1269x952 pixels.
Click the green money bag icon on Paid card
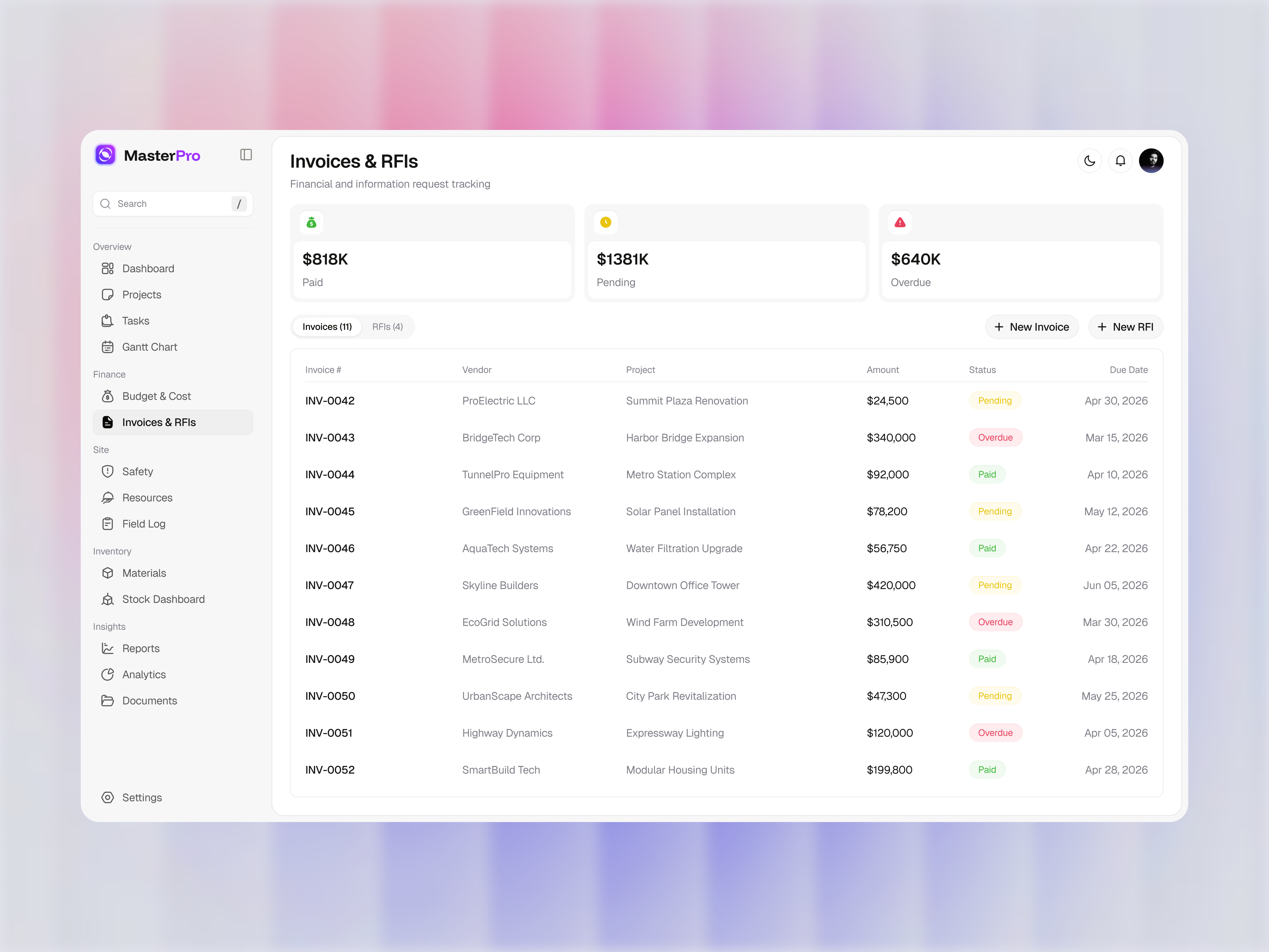[311, 222]
